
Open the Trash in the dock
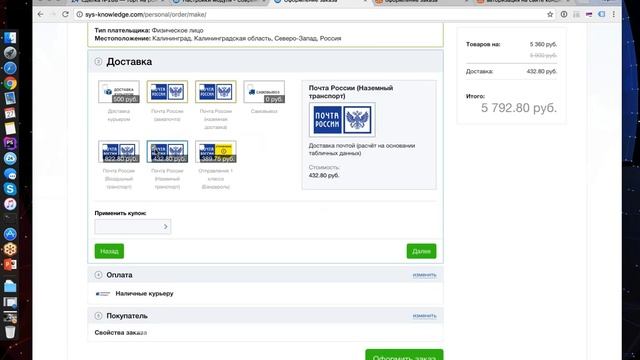(x=10, y=331)
